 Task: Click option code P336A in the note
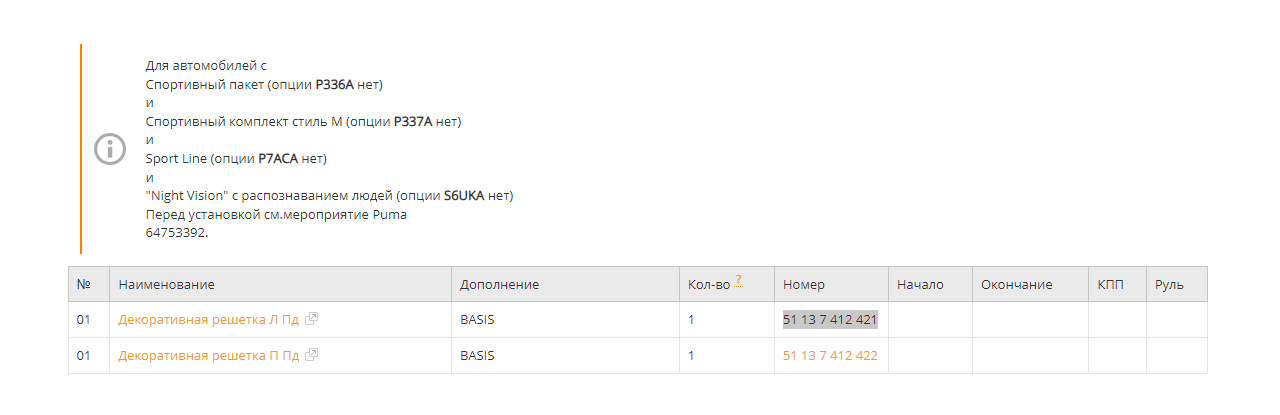point(335,84)
